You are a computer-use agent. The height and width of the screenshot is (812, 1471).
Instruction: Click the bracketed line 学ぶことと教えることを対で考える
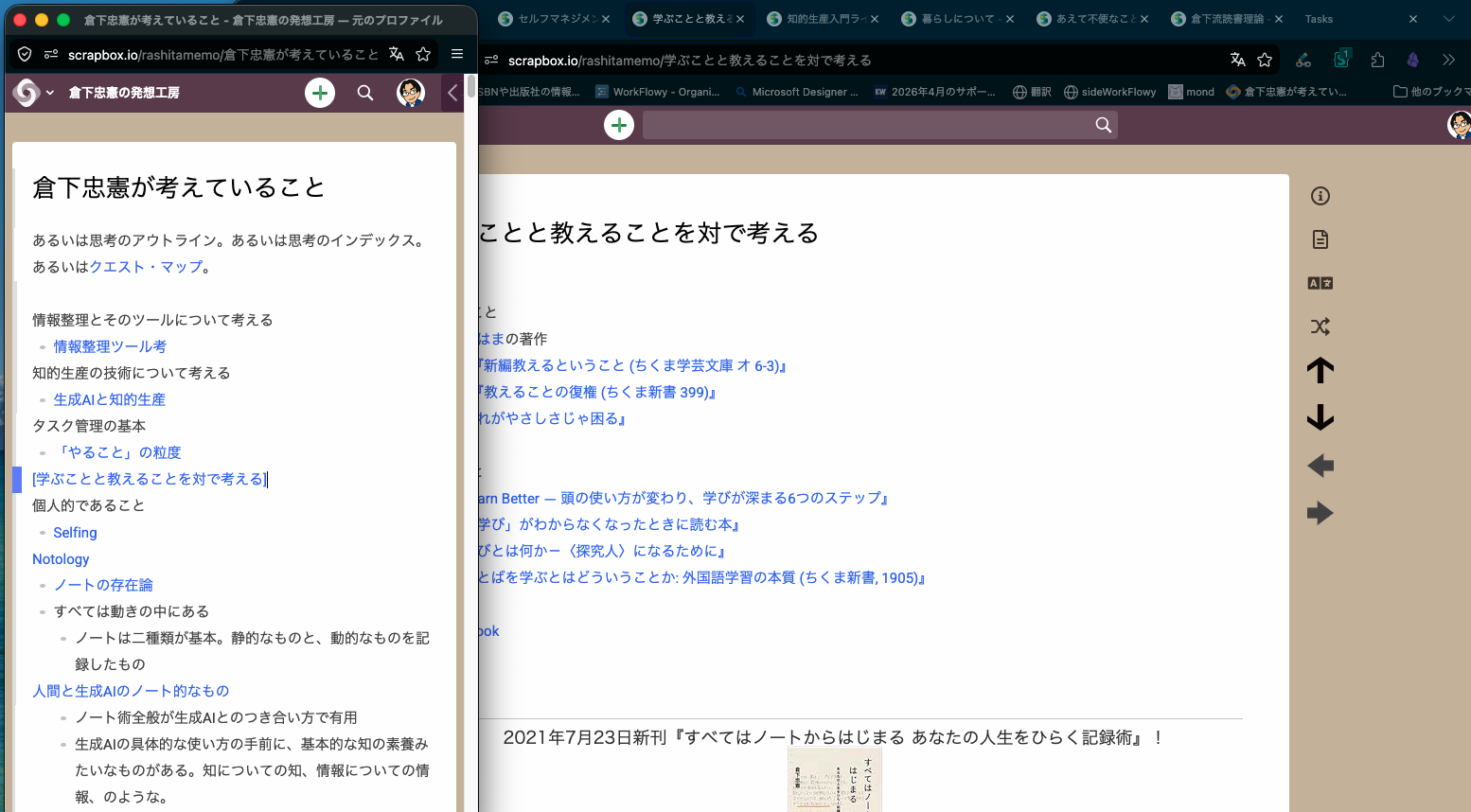pyautogui.click(x=150, y=479)
